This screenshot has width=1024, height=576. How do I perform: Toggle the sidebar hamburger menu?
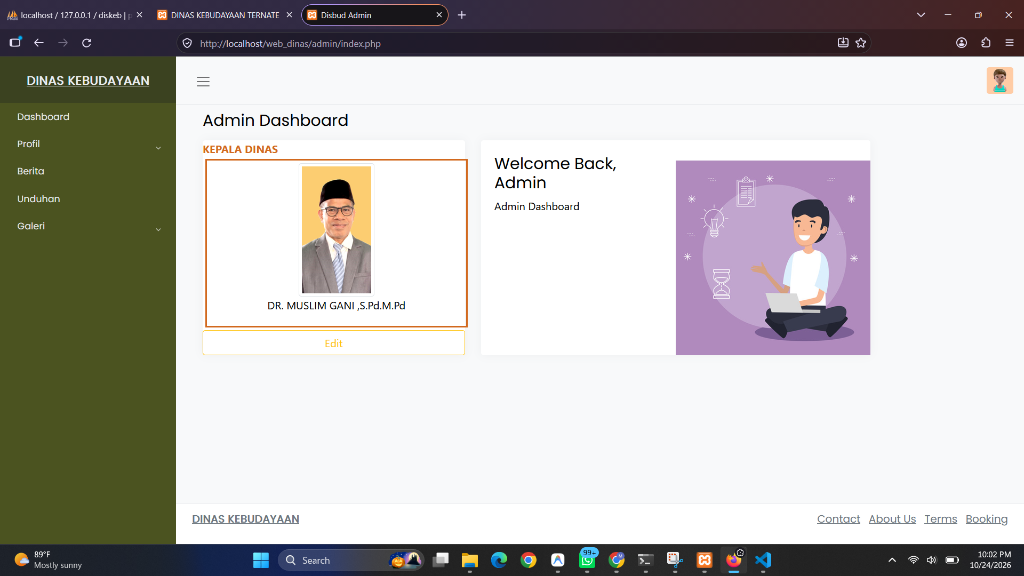click(x=203, y=82)
